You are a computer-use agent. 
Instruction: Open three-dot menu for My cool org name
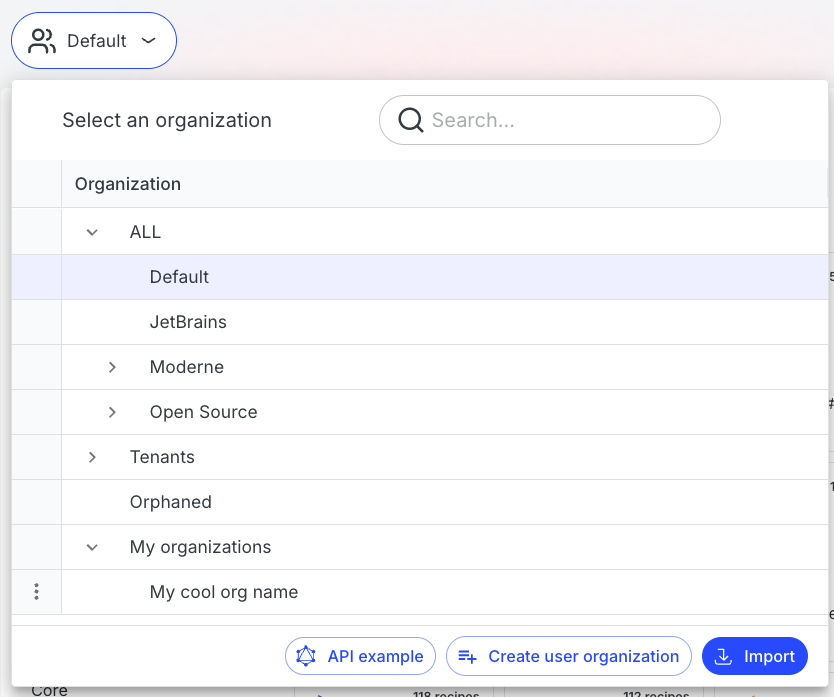(37, 592)
